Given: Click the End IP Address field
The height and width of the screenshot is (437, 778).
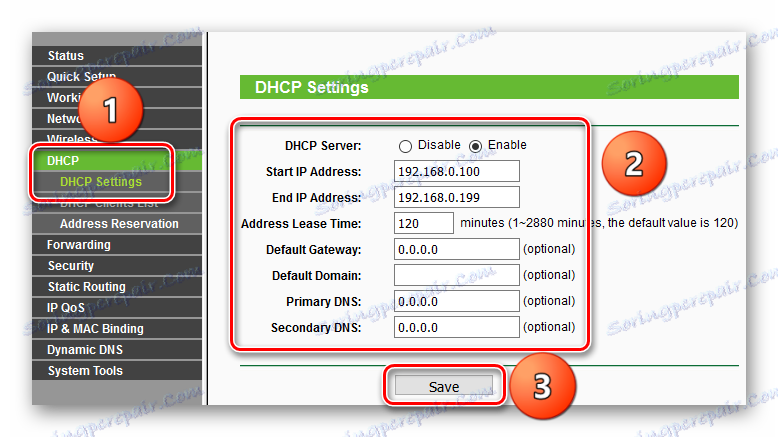Looking at the screenshot, I should (x=457, y=197).
